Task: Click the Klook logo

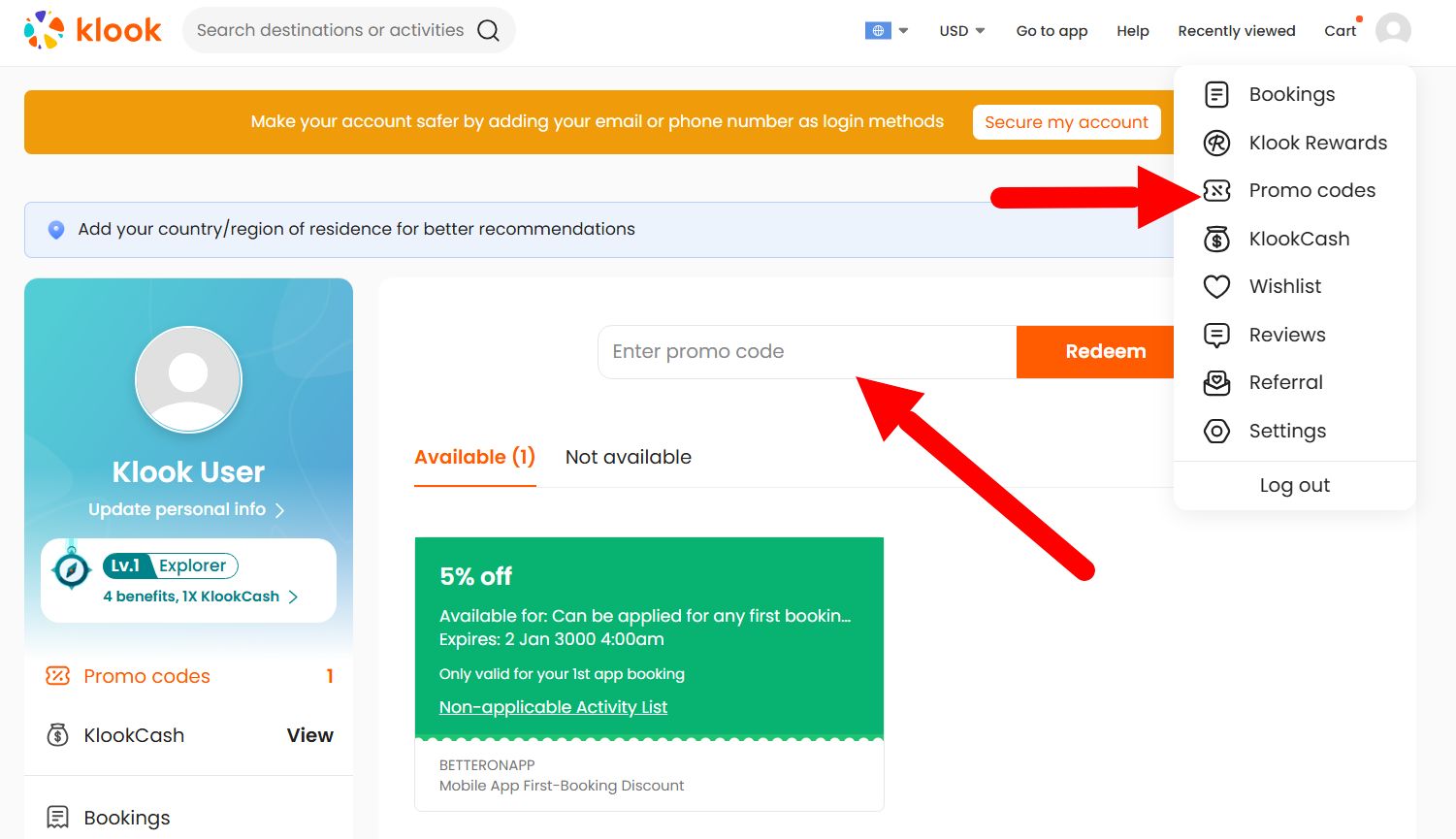Action: tap(92, 30)
